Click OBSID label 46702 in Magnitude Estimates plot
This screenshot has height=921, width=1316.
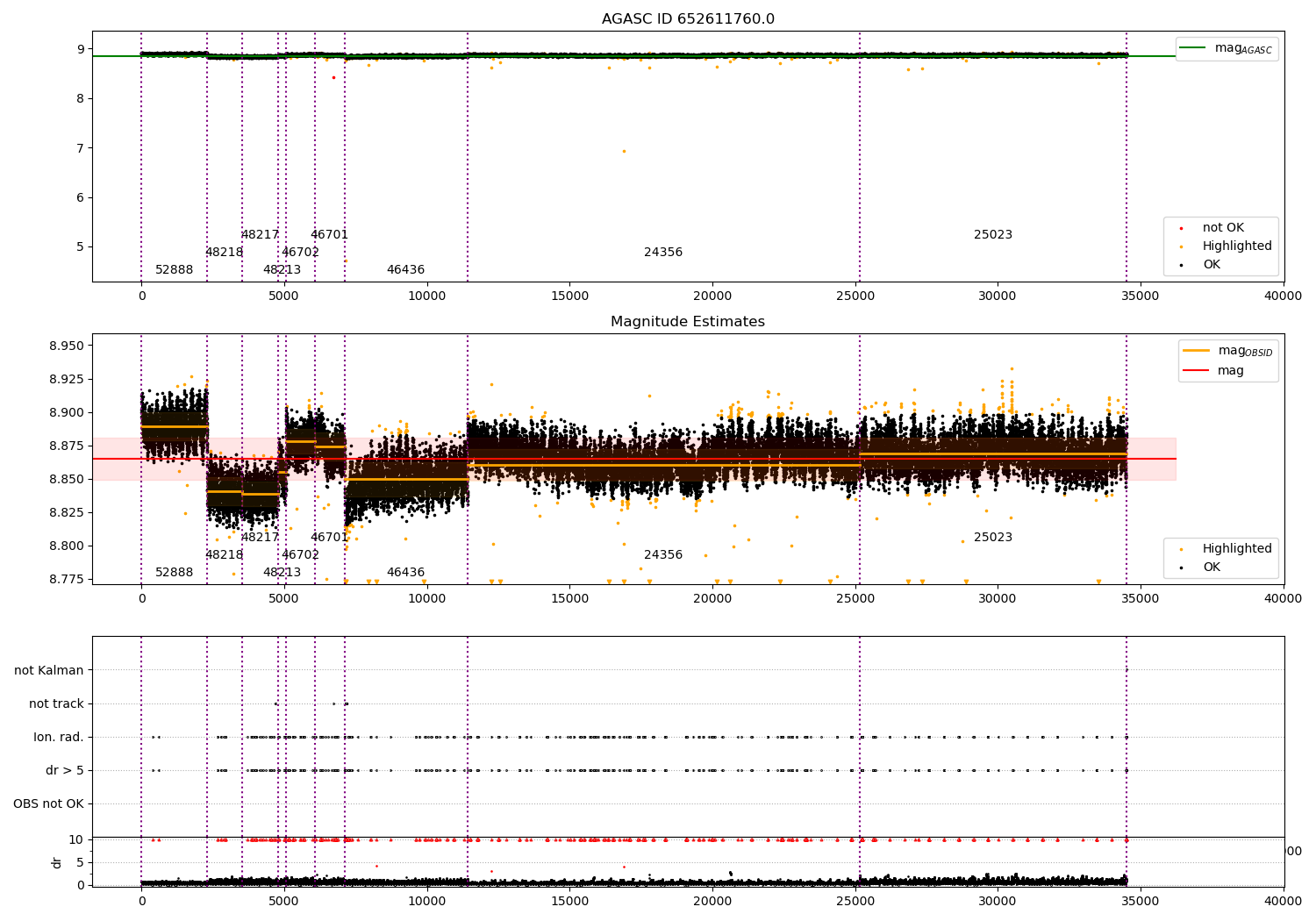pos(300,555)
